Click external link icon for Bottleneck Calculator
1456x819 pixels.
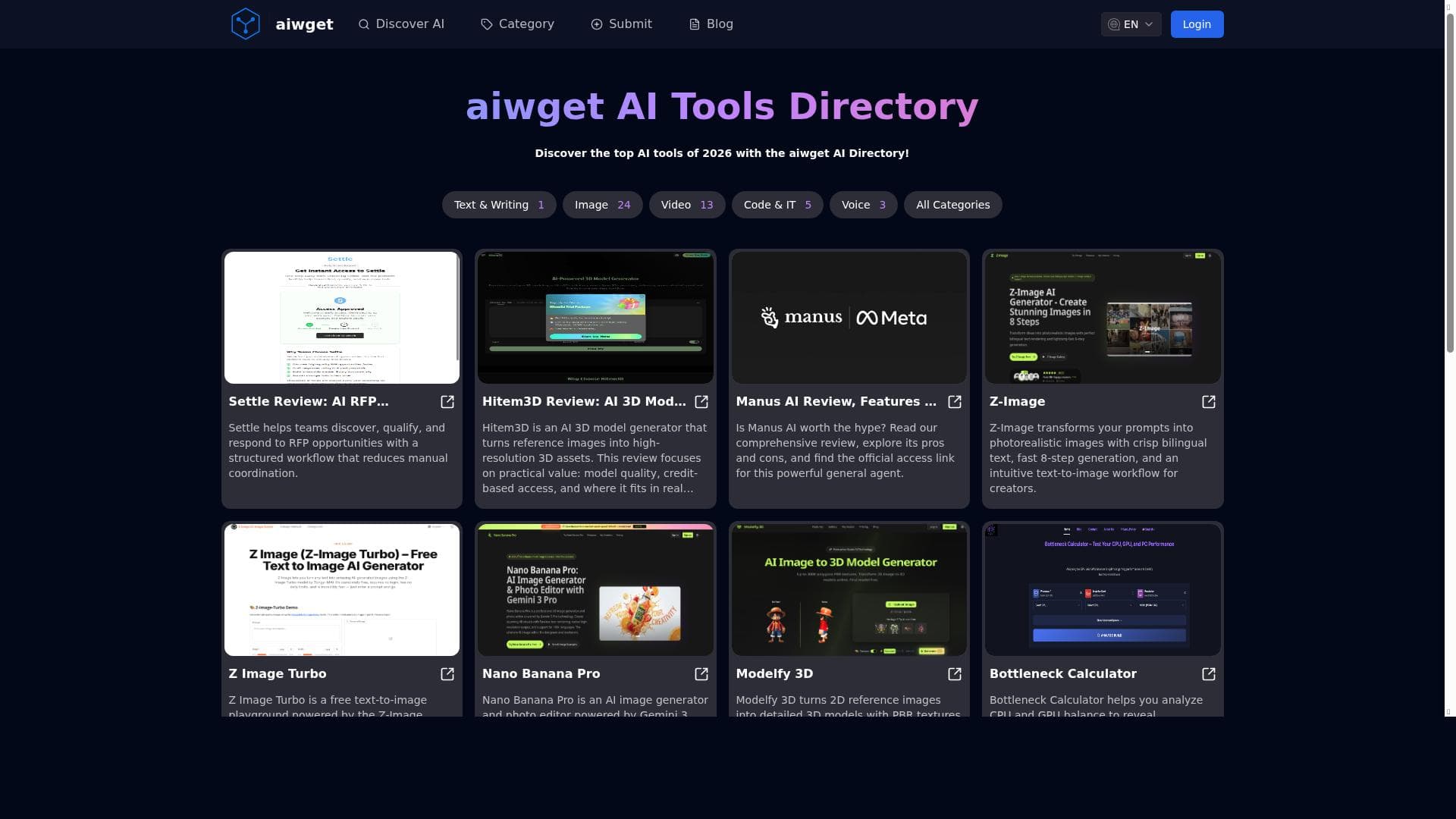pos(1209,674)
